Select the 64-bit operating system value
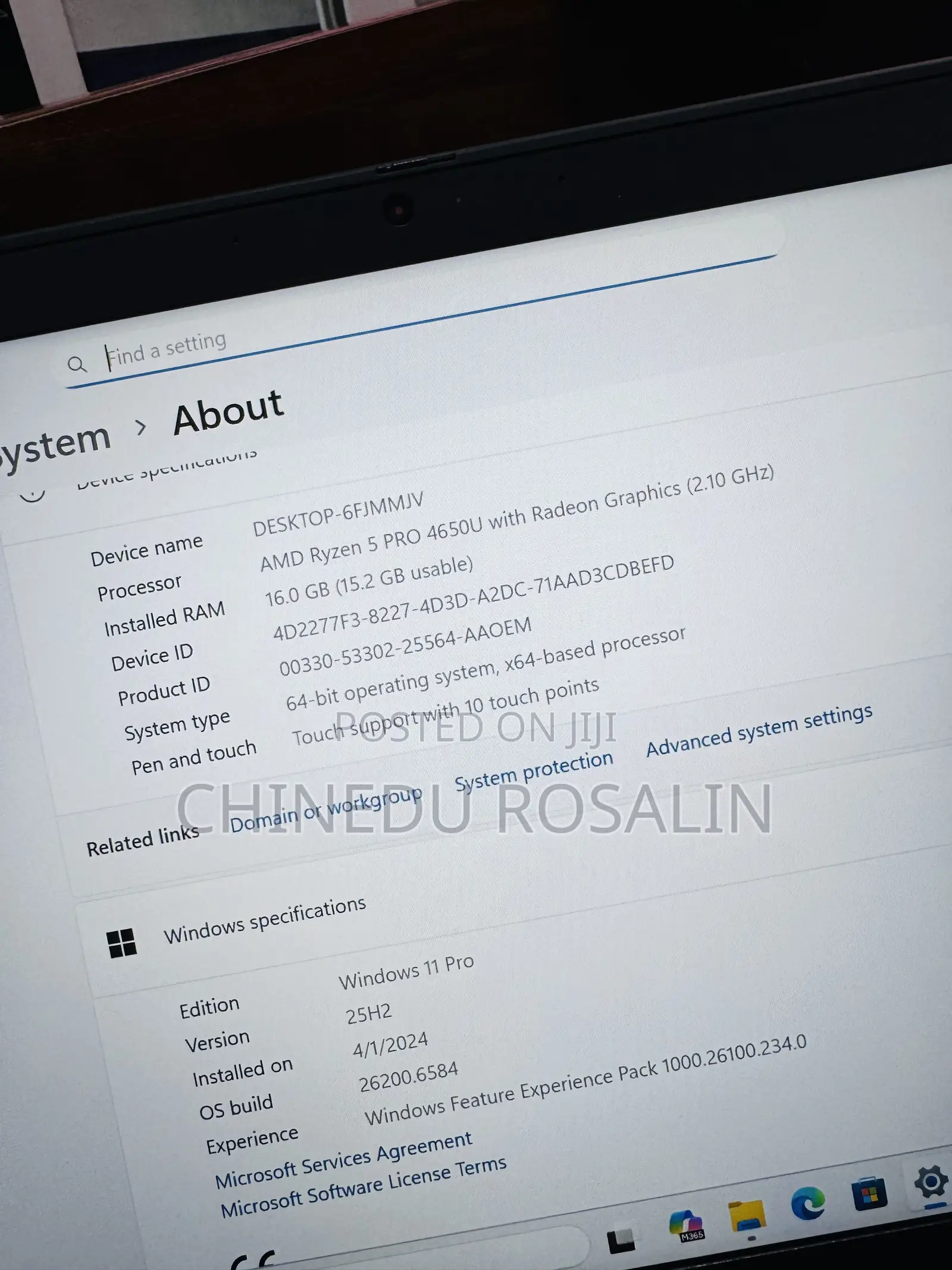This screenshot has width=952, height=1270. click(486, 668)
